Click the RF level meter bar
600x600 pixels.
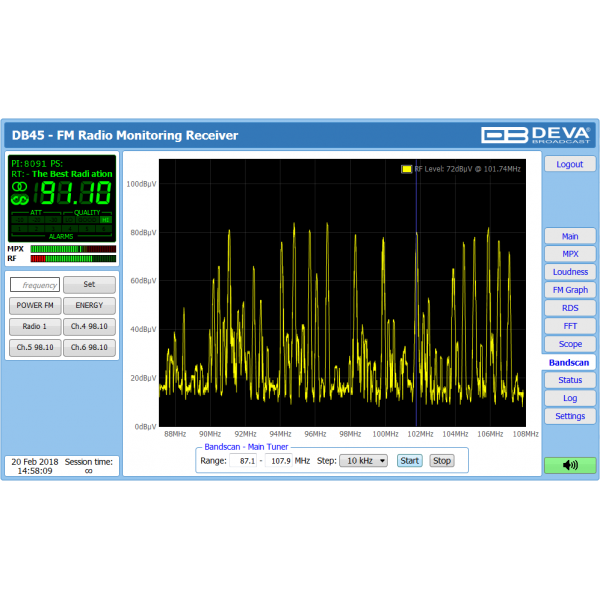(x=73, y=259)
